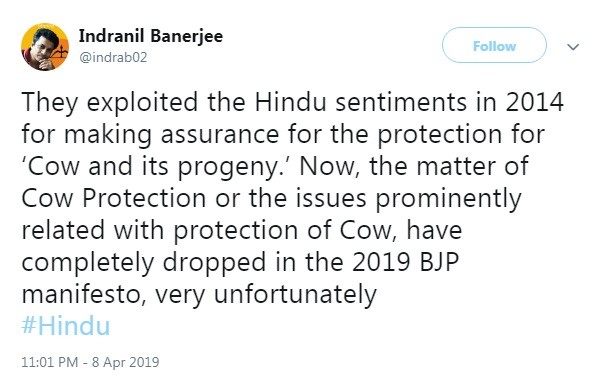The height and width of the screenshot is (380, 610).
Task: Expand the tweet options chevron
Action: [x=573, y=47]
